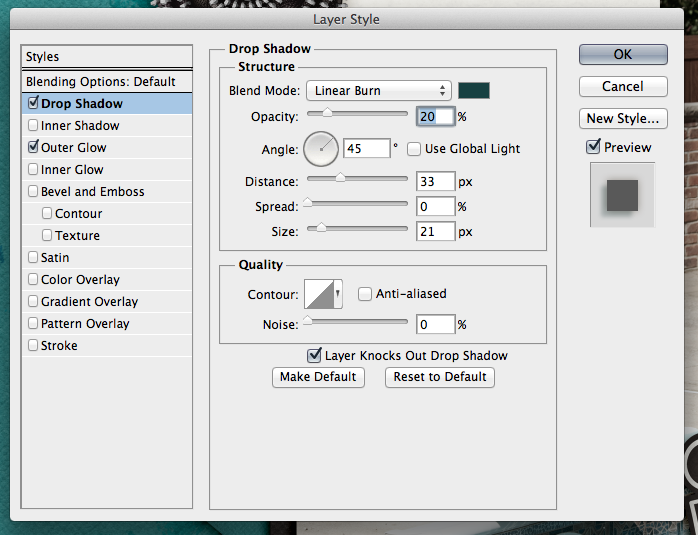Click the Reset to Default button
698x535 pixels.
point(440,377)
